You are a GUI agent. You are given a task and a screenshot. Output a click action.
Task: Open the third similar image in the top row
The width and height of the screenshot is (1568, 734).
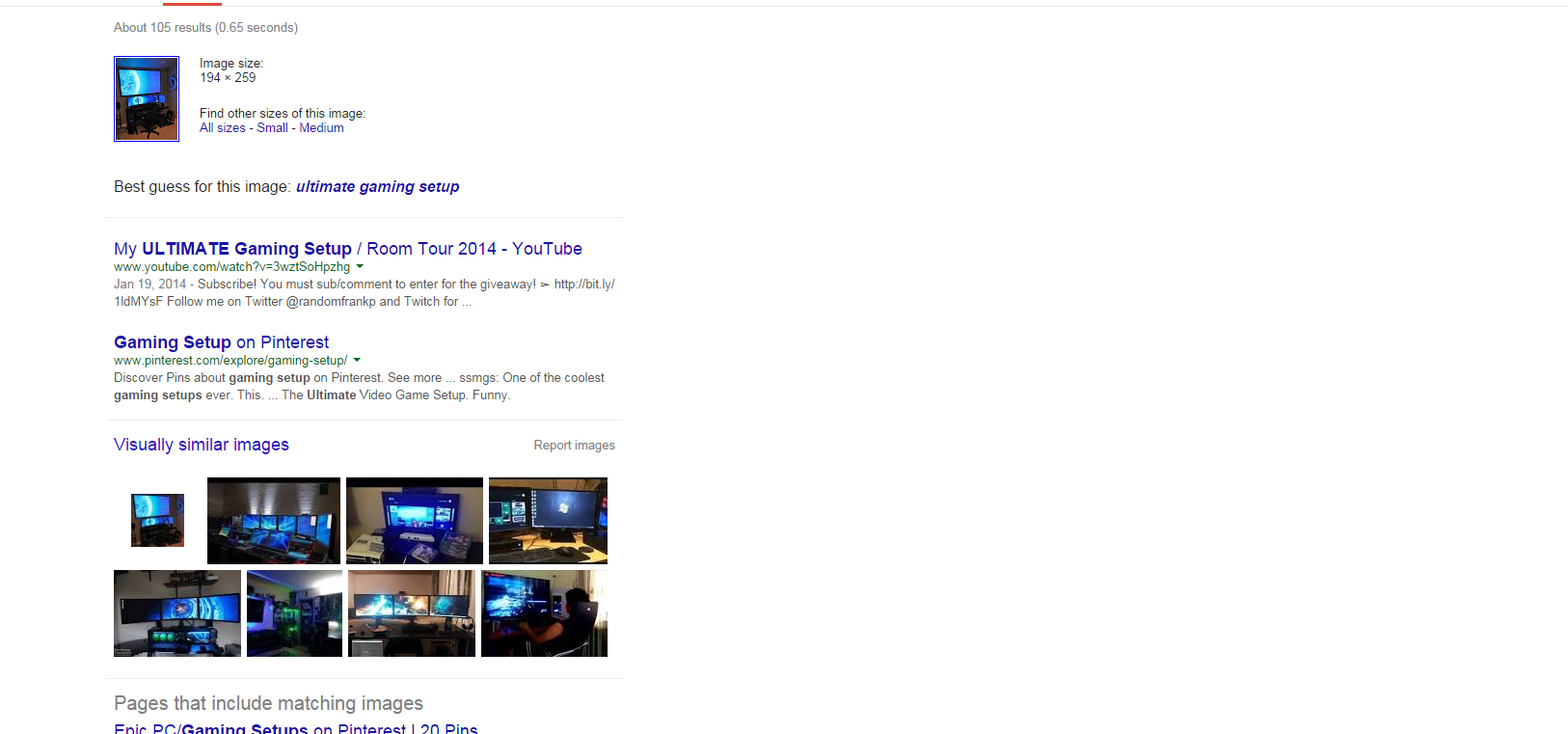point(415,521)
